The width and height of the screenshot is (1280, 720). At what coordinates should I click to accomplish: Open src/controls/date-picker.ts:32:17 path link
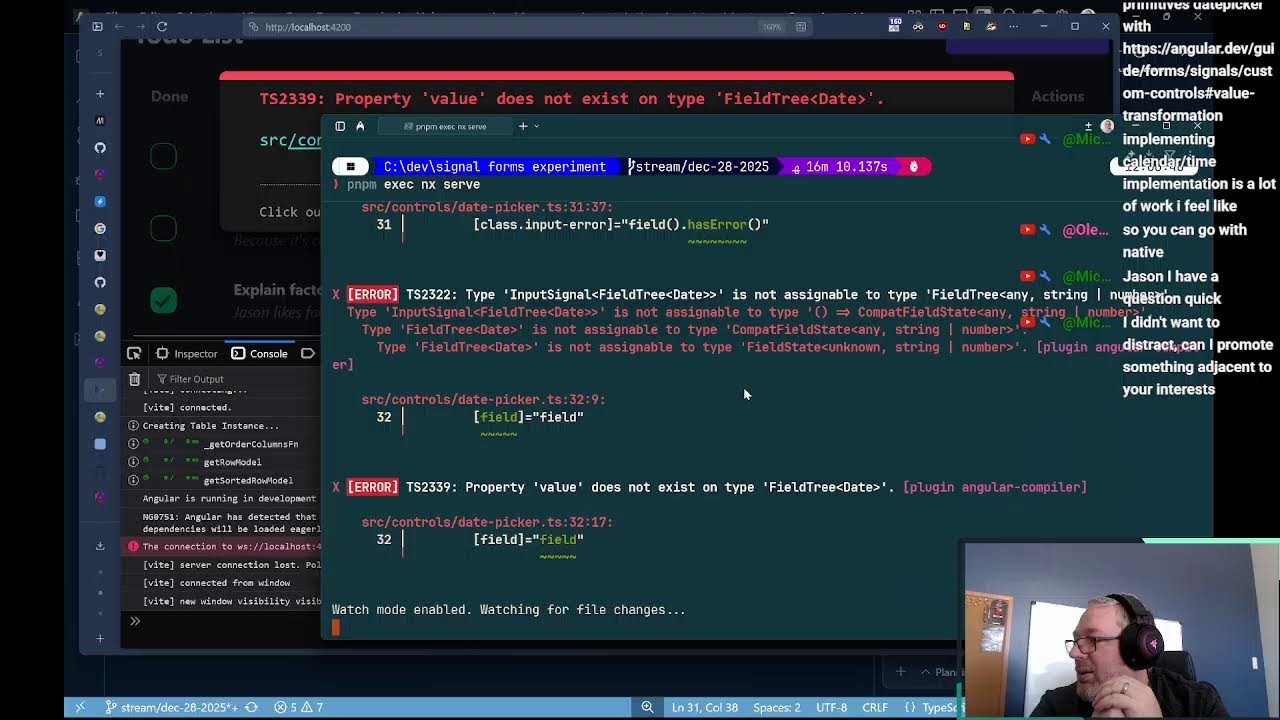(487, 522)
